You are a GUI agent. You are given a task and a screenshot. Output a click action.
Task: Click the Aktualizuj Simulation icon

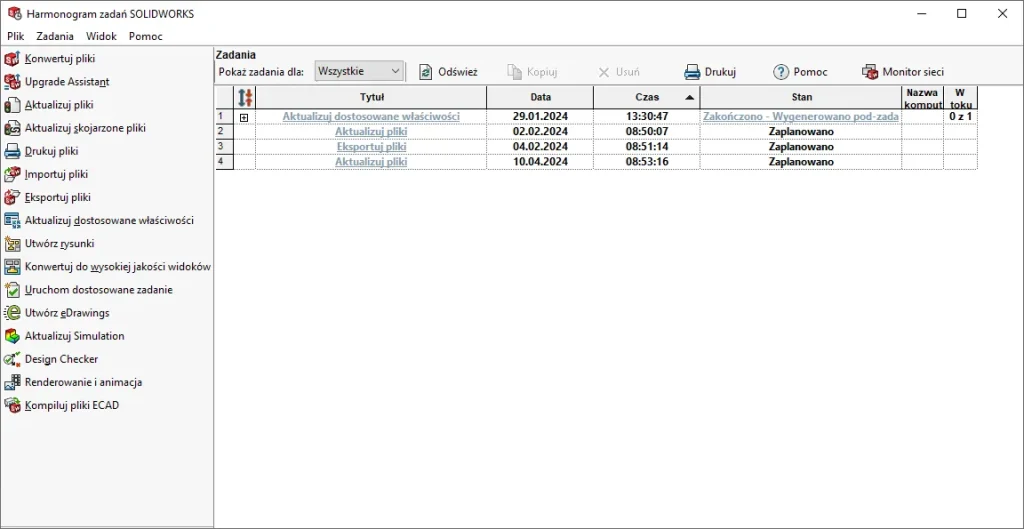coord(11,336)
